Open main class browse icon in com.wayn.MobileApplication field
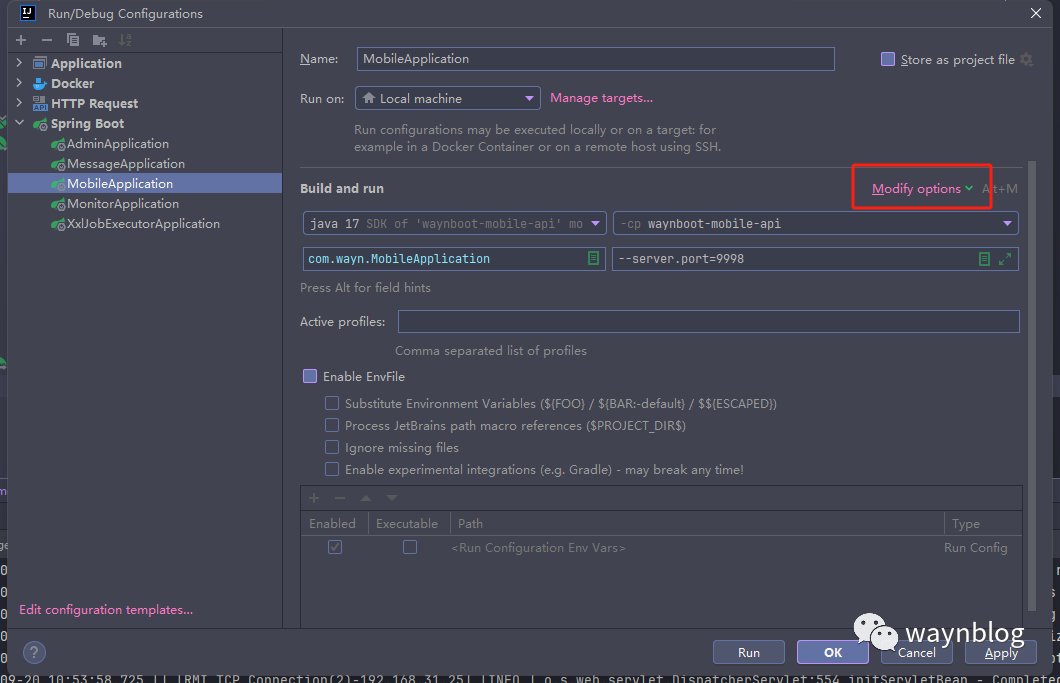The width and height of the screenshot is (1060, 683). pyautogui.click(x=593, y=258)
